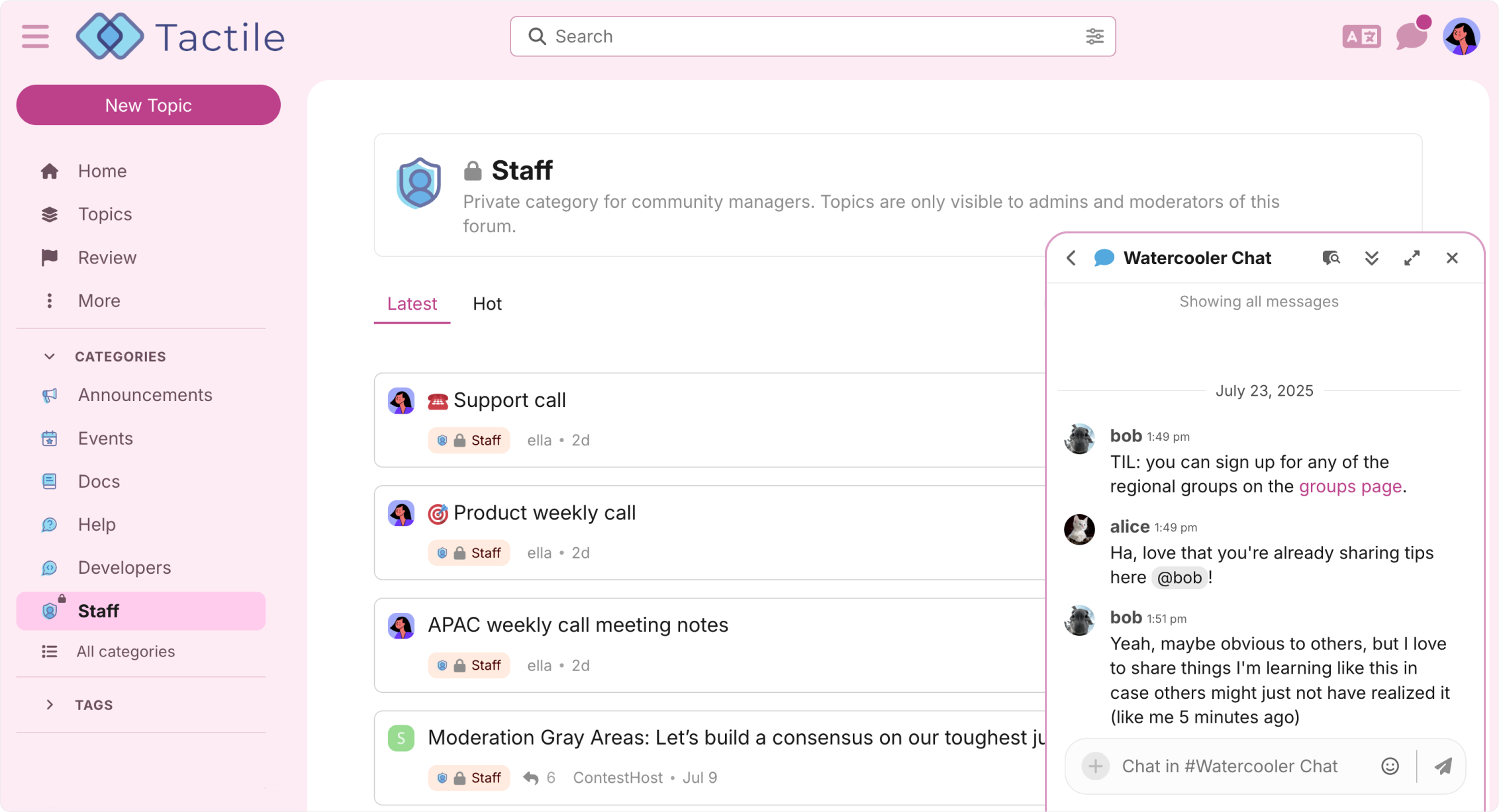The image size is (1499, 812).
Task: Open the Review page from sidebar
Action: (x=107, y=257)
